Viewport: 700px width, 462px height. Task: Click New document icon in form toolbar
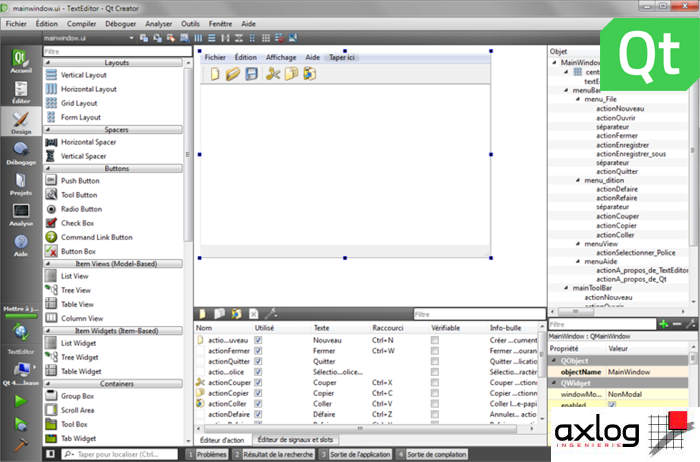(x=215, y=74)
